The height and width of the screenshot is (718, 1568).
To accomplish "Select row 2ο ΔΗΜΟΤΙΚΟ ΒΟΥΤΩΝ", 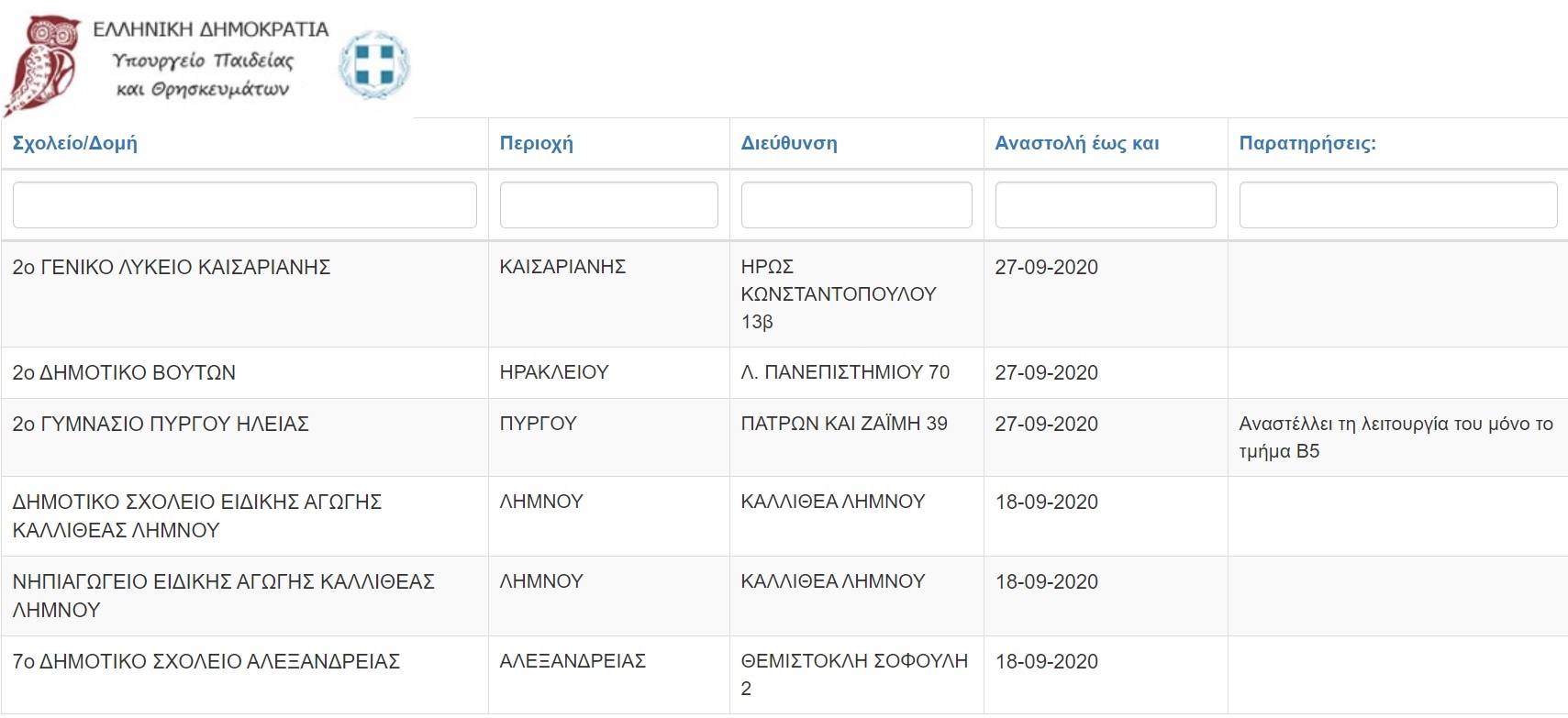I will (x=124, y=372).
